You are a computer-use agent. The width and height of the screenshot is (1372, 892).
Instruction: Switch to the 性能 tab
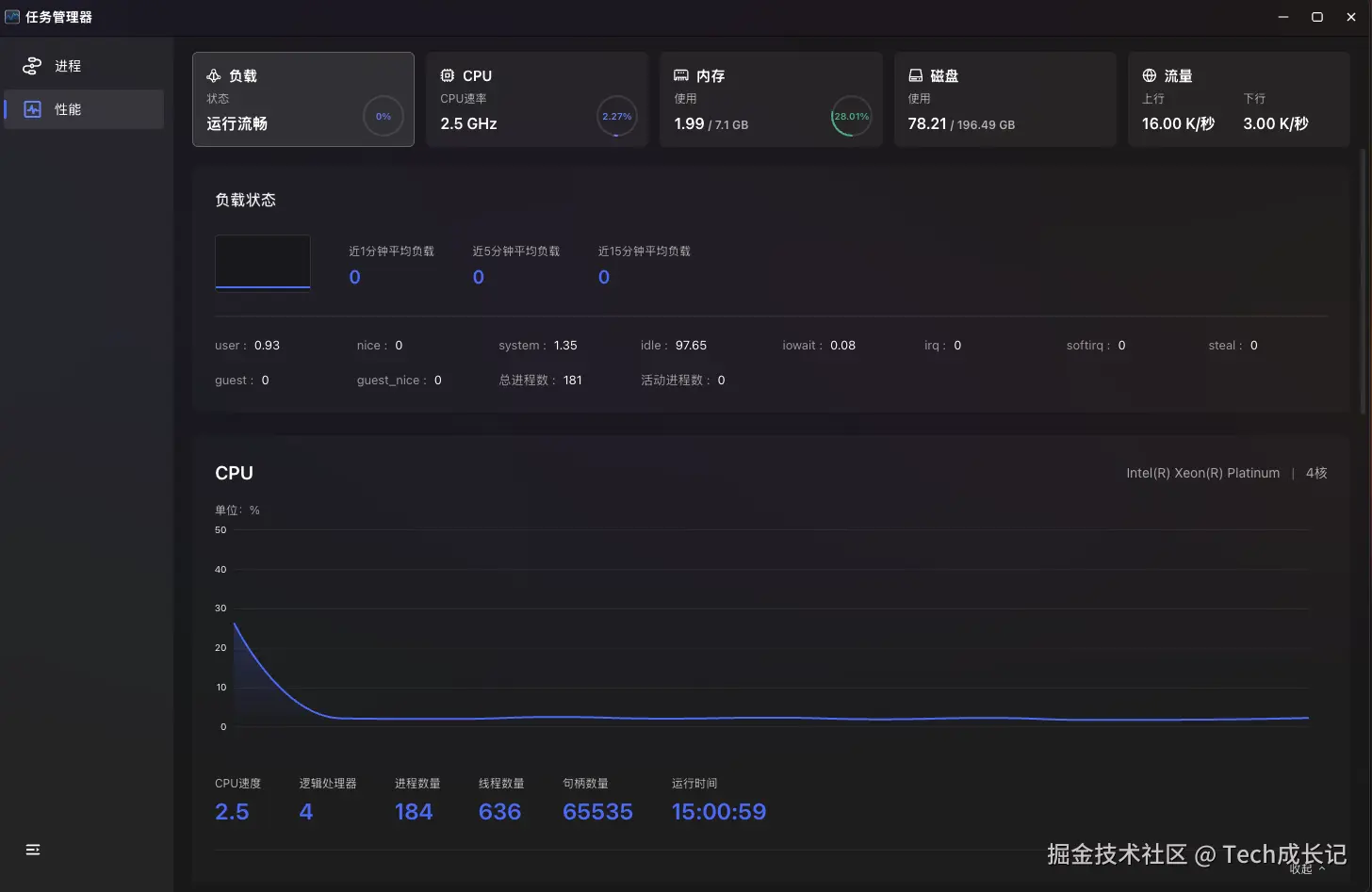[x=66, y=108]
